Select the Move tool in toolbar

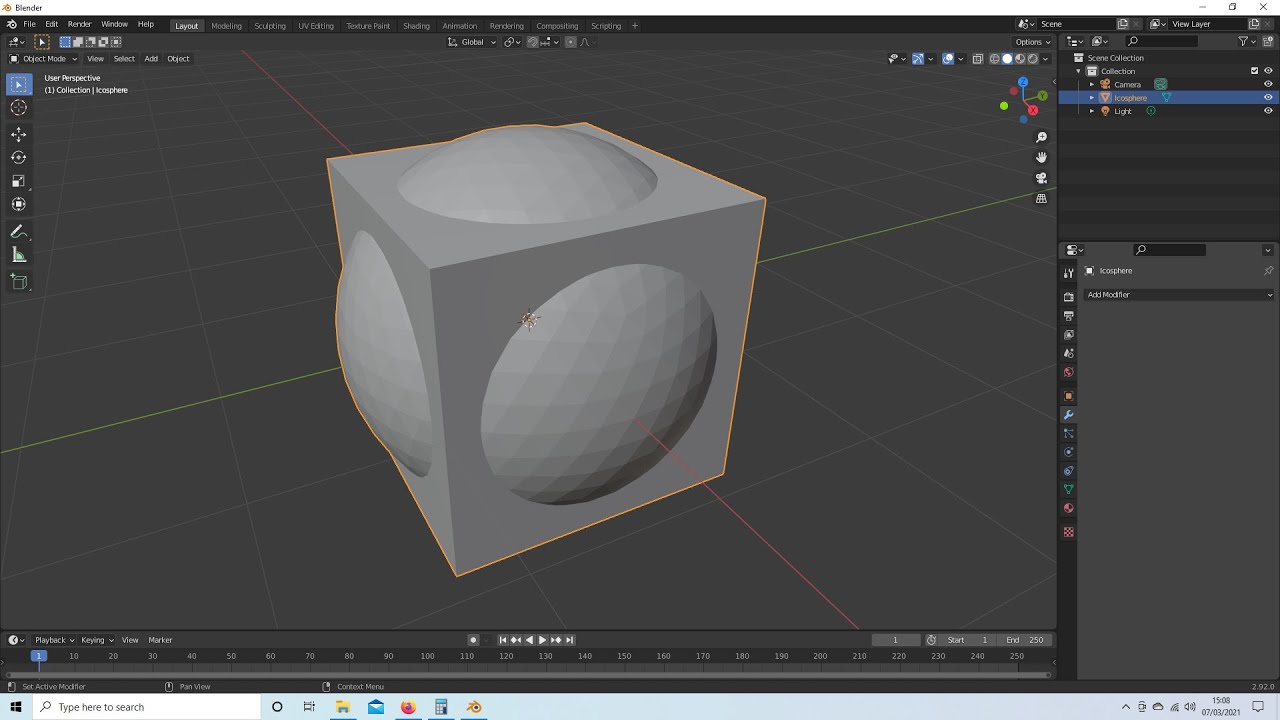tap(18, 134)
